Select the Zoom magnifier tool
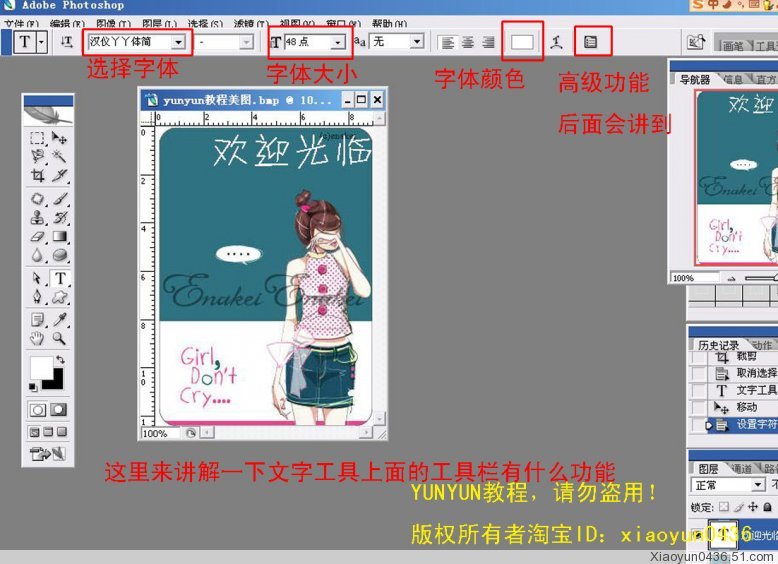The width and height of the screenshot is (778, 564). 60,339
